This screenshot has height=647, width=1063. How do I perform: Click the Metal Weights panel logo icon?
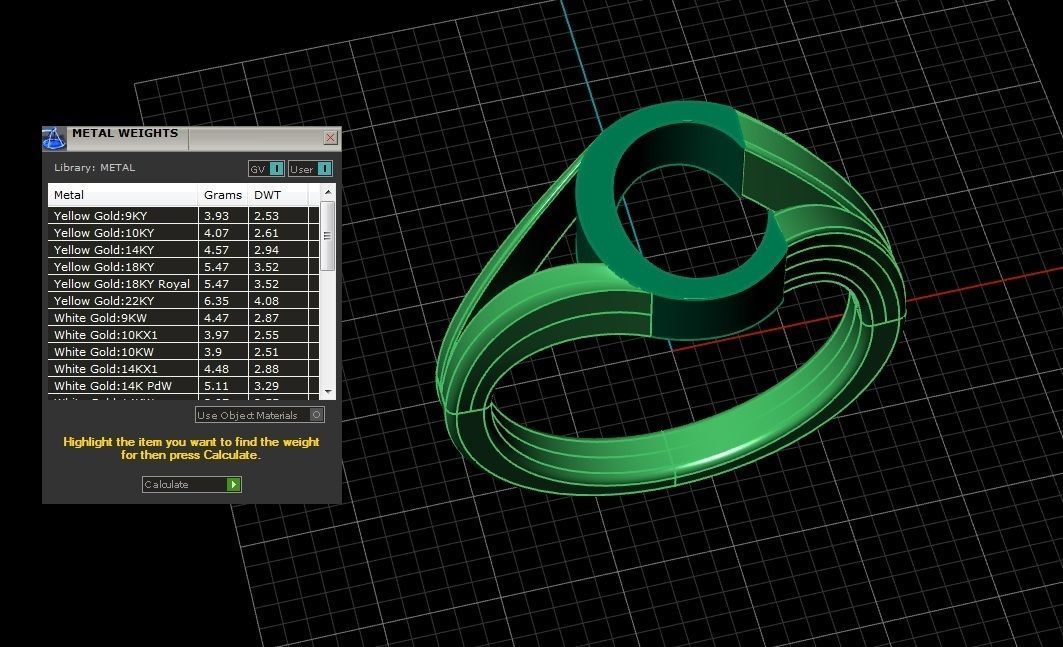point(54,138)
